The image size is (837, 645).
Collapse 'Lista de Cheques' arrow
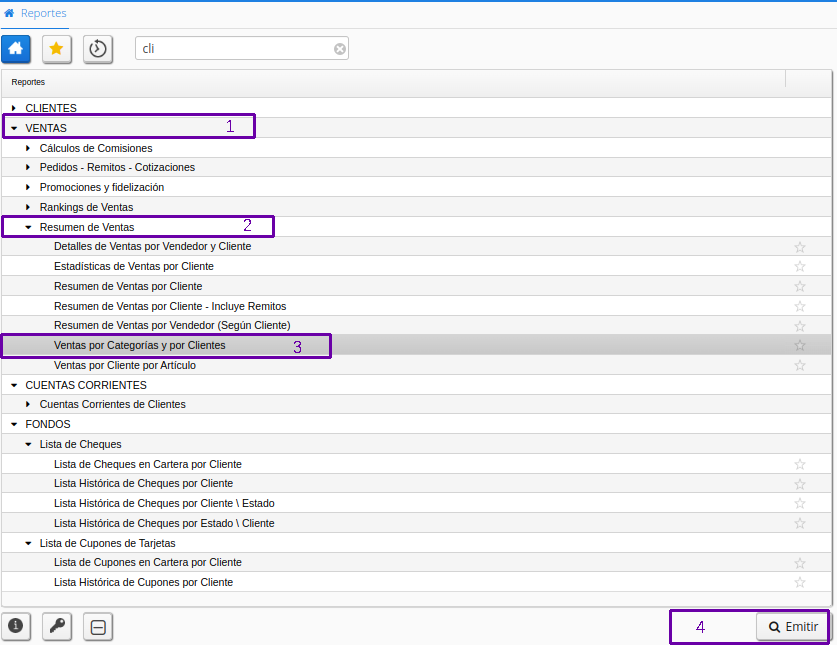(x=28, y=444)
